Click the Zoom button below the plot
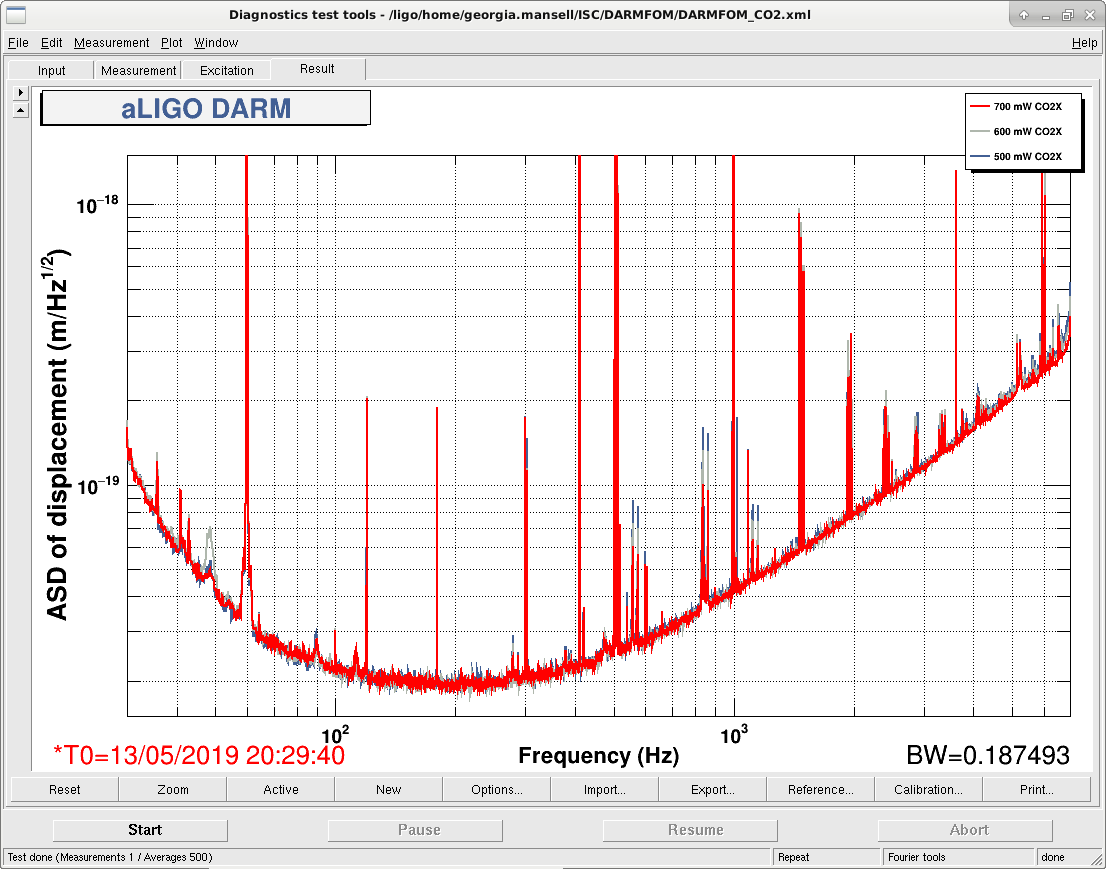 coord(173,789)
